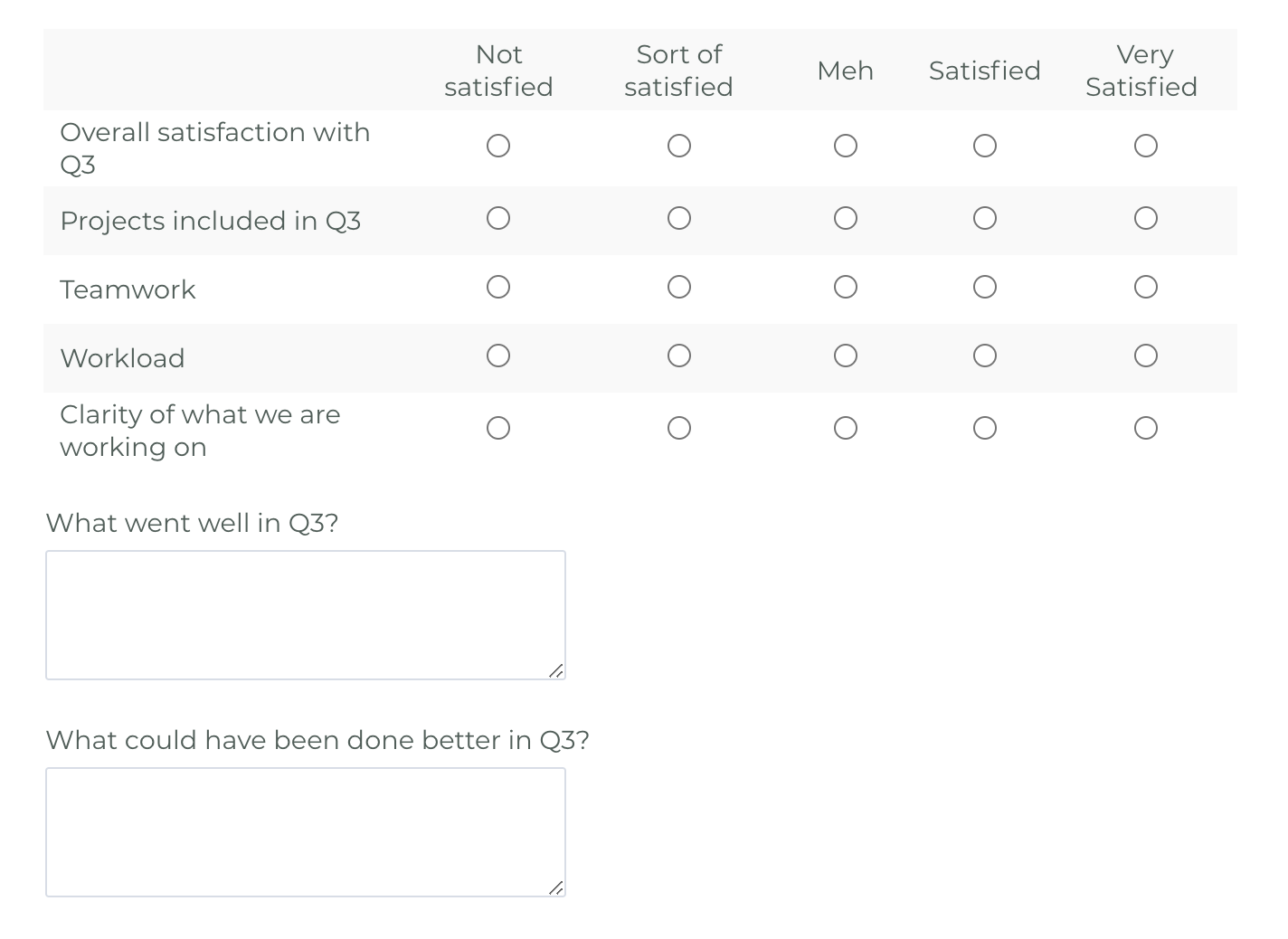Select Not satisfied for Overall satisfaction with Q3
The height and width of the screenshot is (939, 1288).
click(x=498, y=146)
